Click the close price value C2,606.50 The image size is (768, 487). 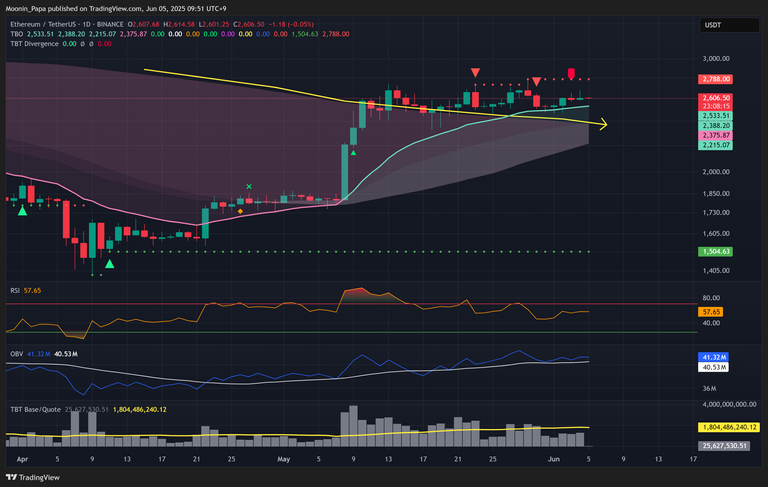pos(248,24)
